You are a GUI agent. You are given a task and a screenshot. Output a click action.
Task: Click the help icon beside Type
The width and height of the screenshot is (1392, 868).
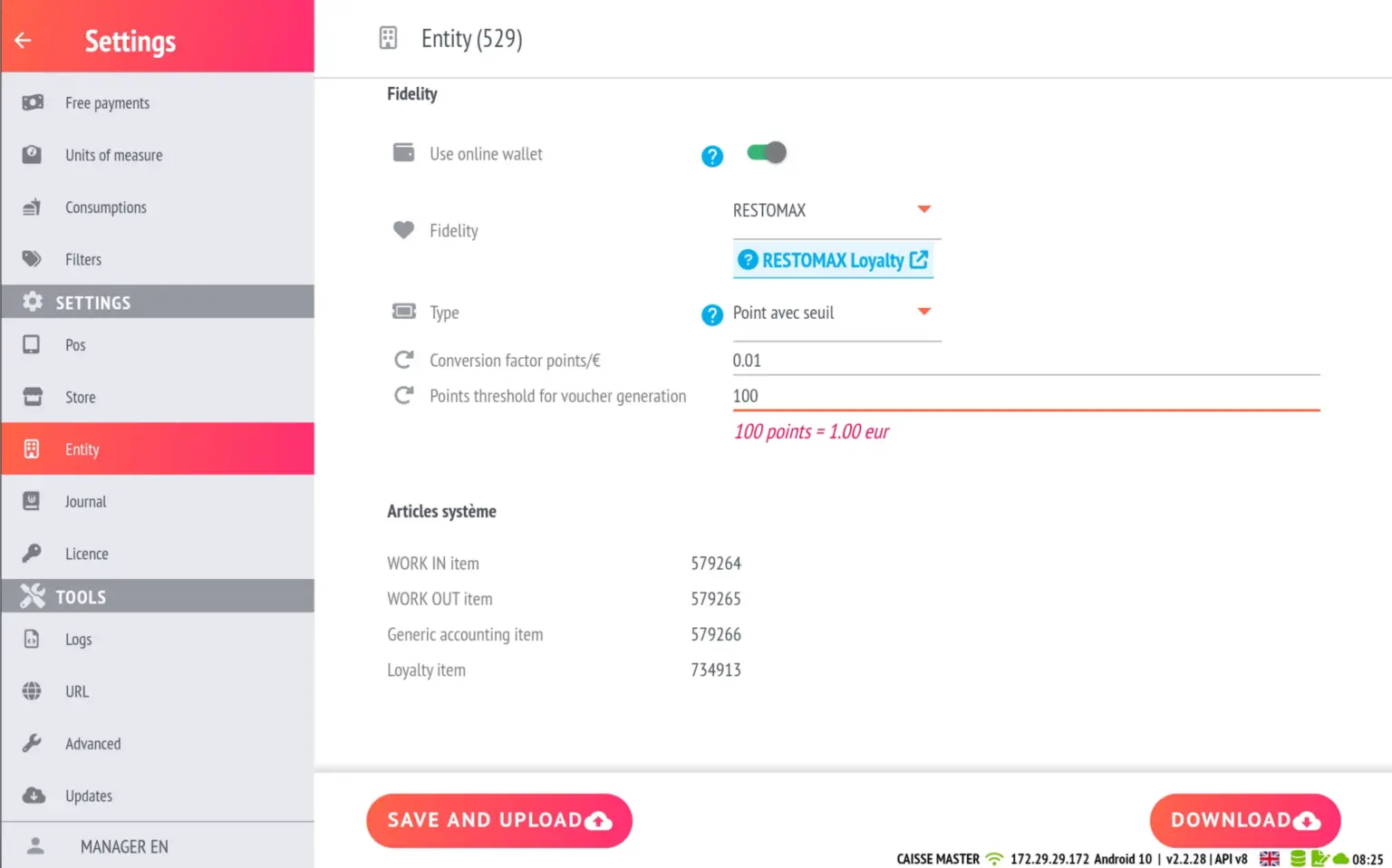coord(712,315)
